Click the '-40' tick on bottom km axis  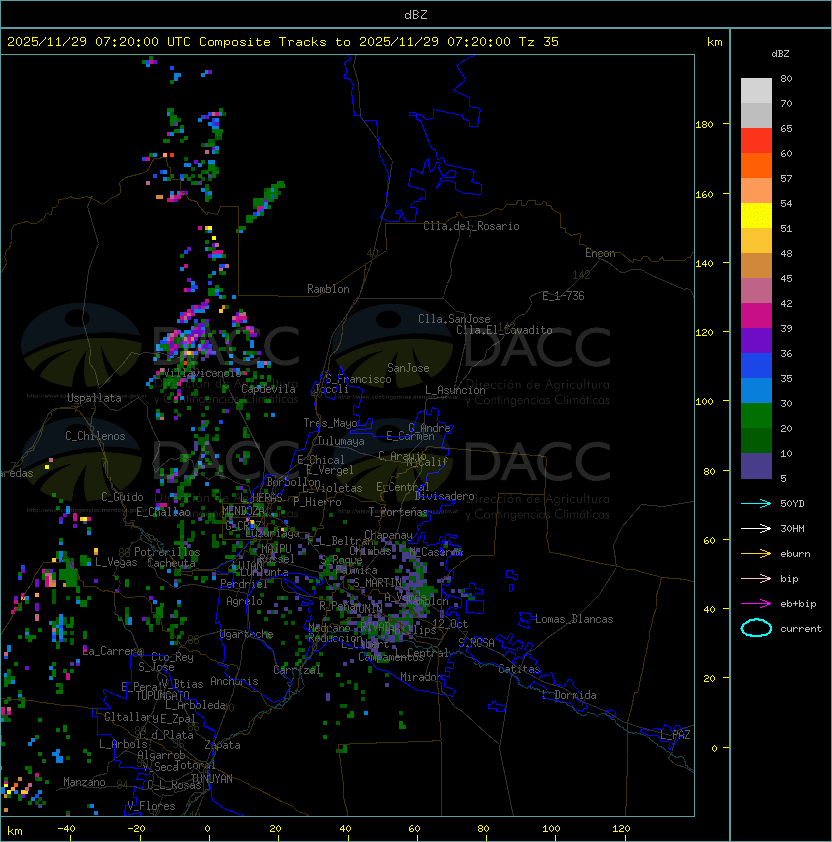[x=66, y=829]
